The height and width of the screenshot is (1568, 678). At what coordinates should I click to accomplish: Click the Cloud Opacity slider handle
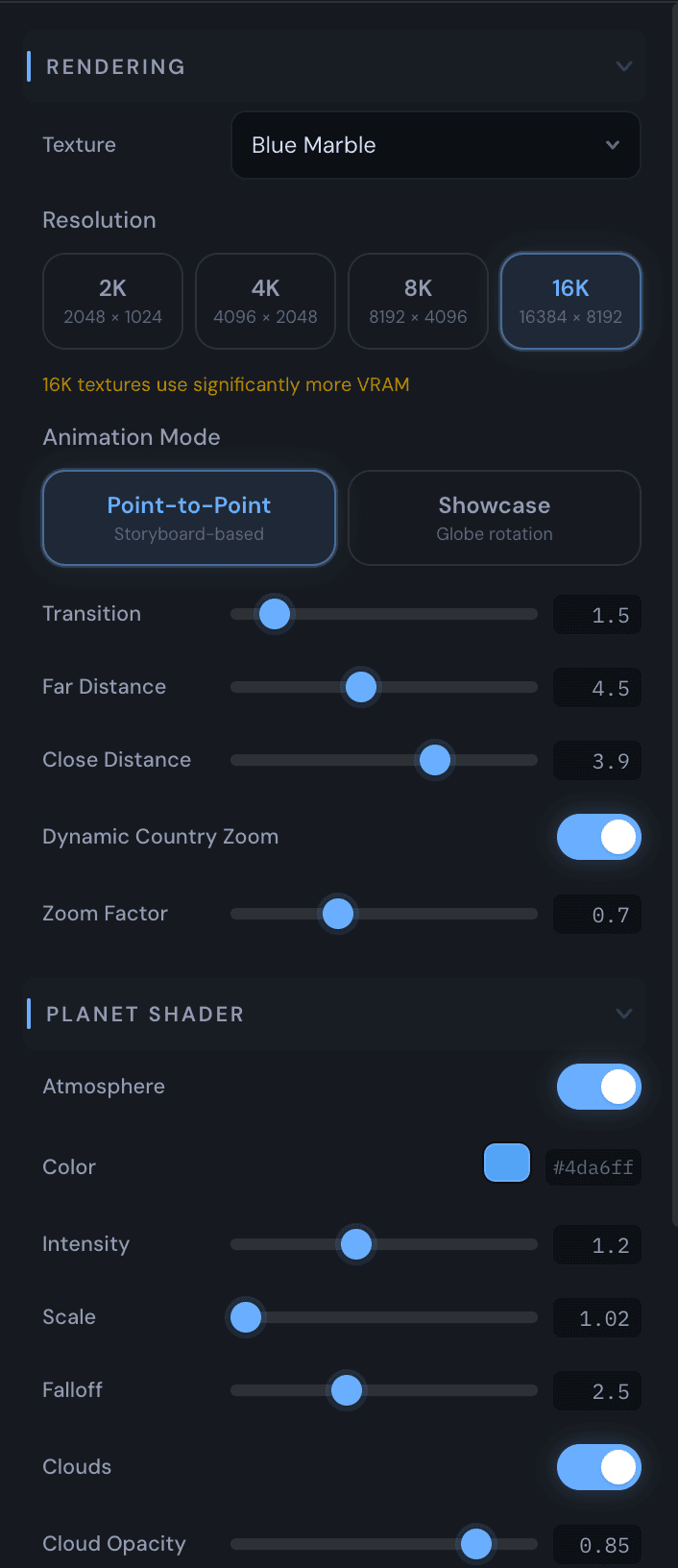point(476,1544)
